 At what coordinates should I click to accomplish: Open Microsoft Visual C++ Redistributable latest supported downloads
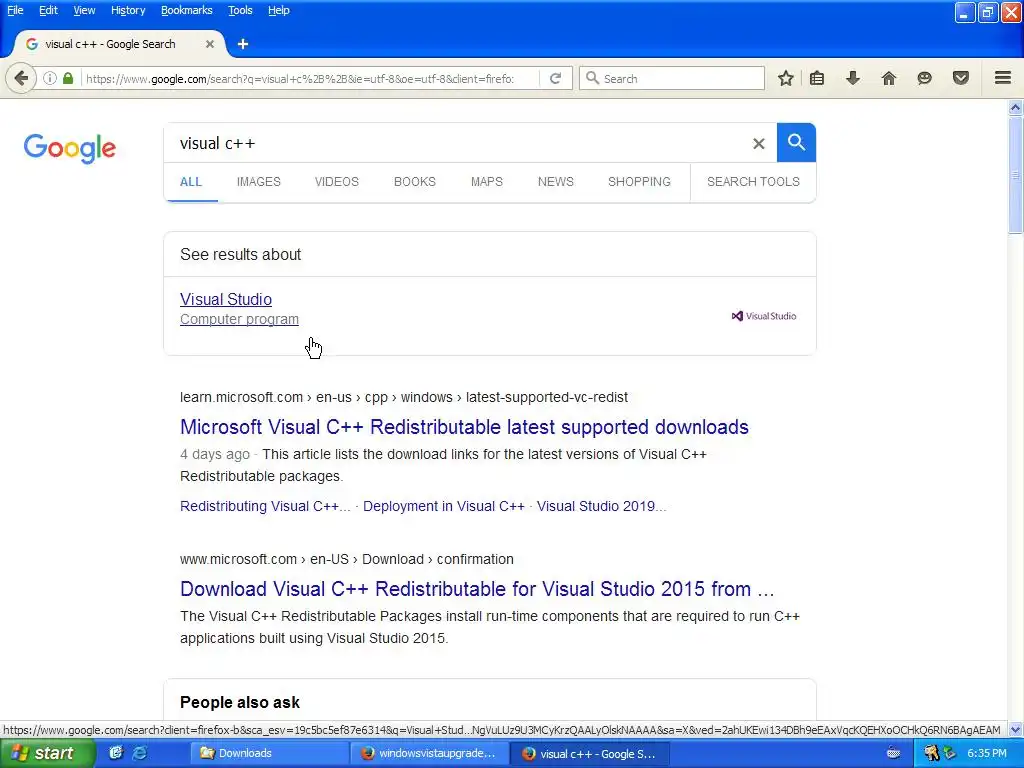(x=464, y=426)
